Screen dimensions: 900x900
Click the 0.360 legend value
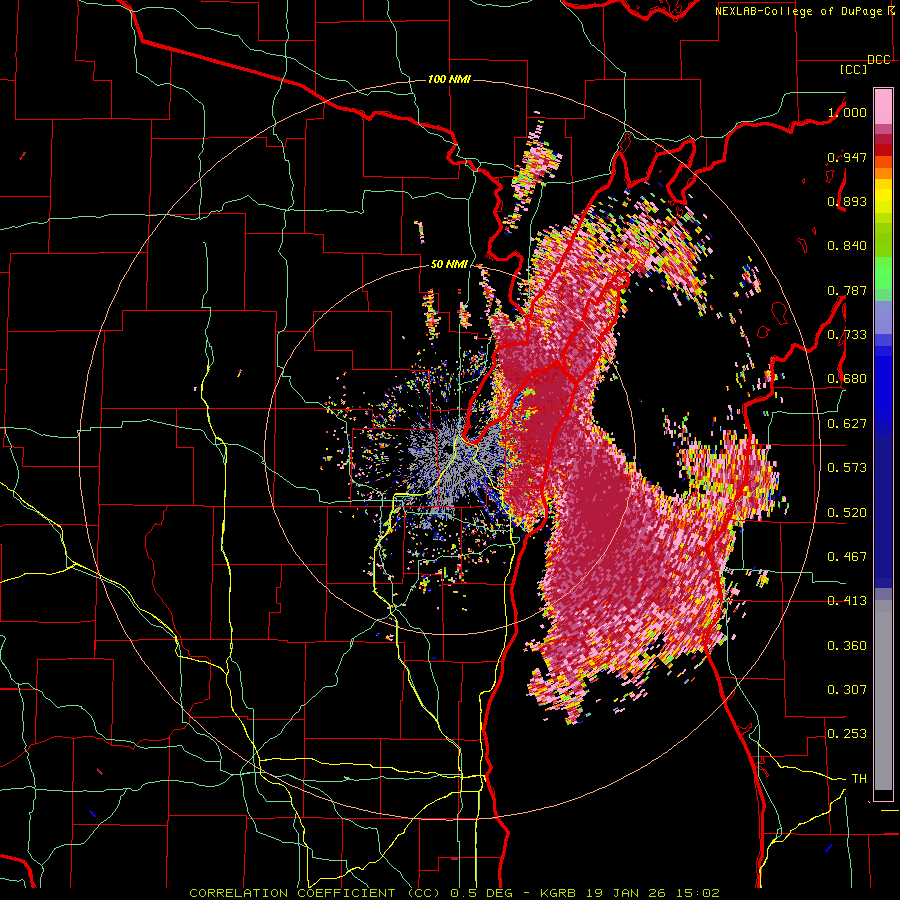[x=847, y=646]
